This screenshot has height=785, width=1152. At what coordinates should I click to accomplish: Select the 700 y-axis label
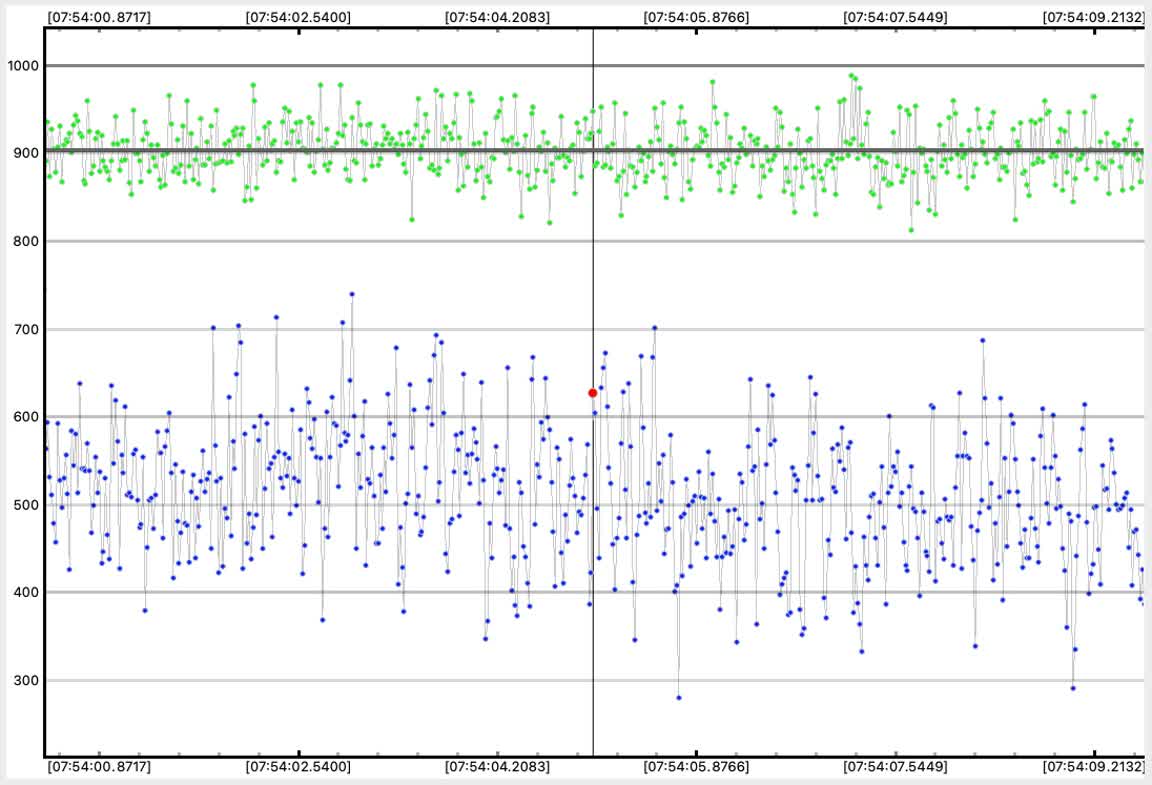(23, 329)
